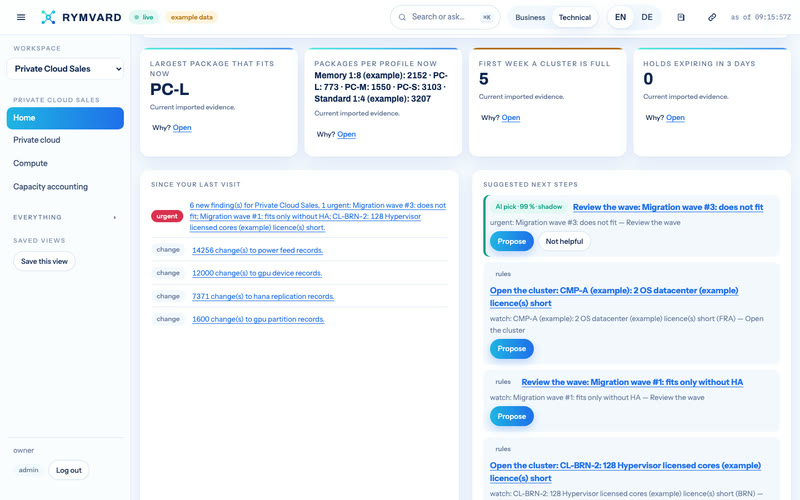Viewport: 800px width, 500px height.
Task: Click Save this view button
Action: pos(44,261)
